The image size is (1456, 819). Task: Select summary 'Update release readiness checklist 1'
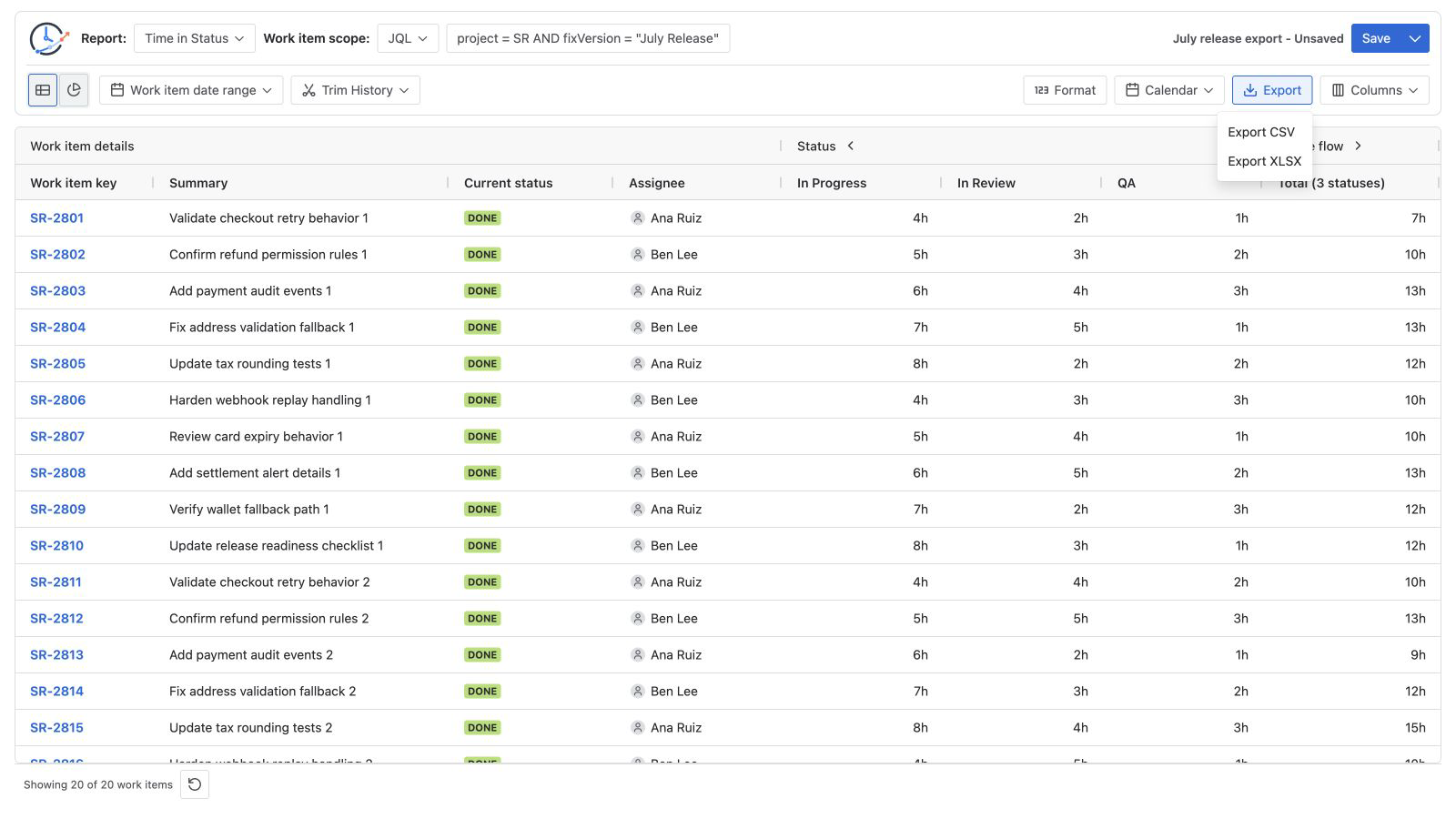coord(276,546)
